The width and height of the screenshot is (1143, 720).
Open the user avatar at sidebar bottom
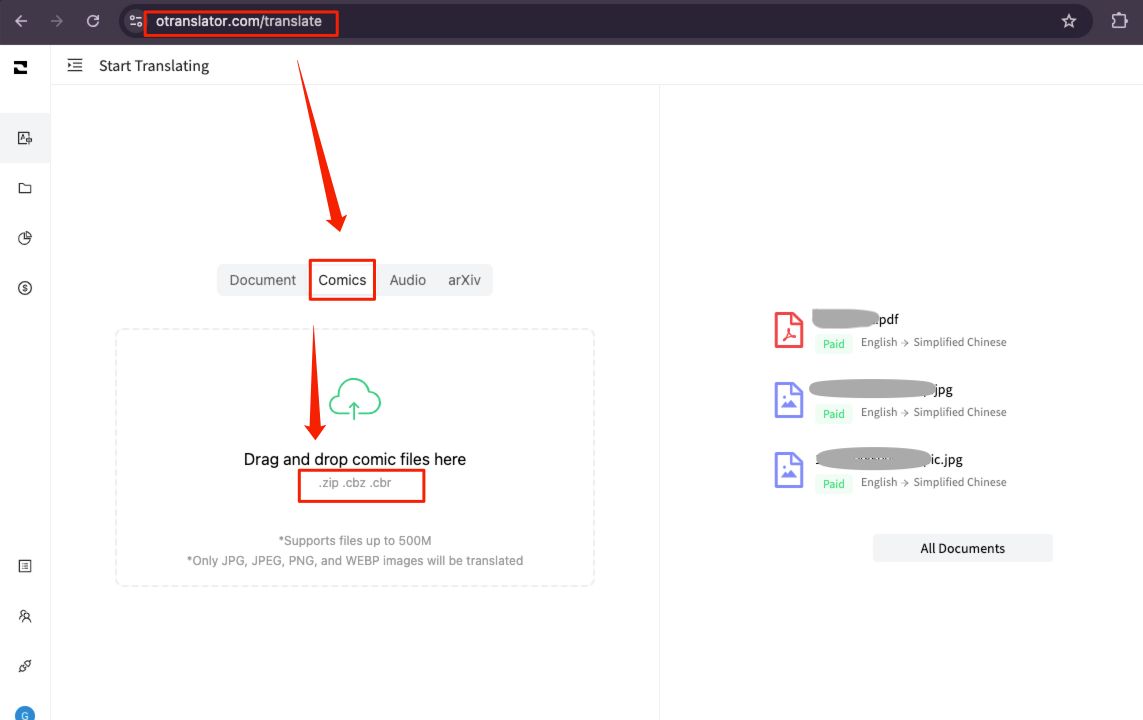pyautogui.click(x=25, y=713)
